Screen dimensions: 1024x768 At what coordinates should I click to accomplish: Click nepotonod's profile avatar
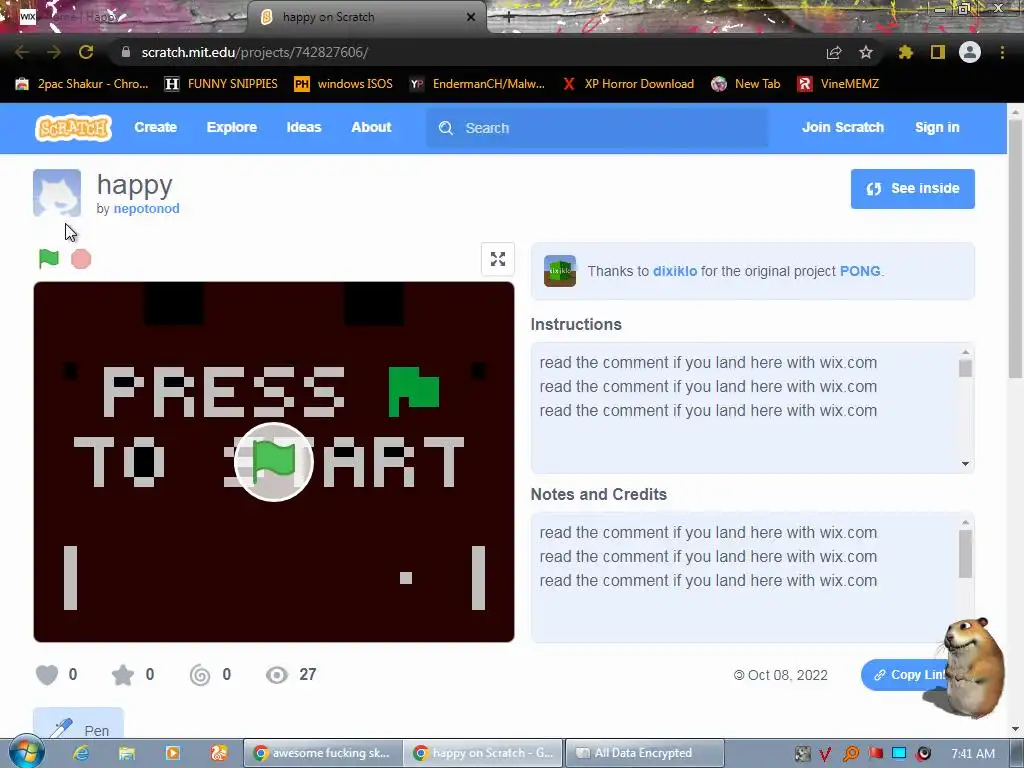[57, 193]
